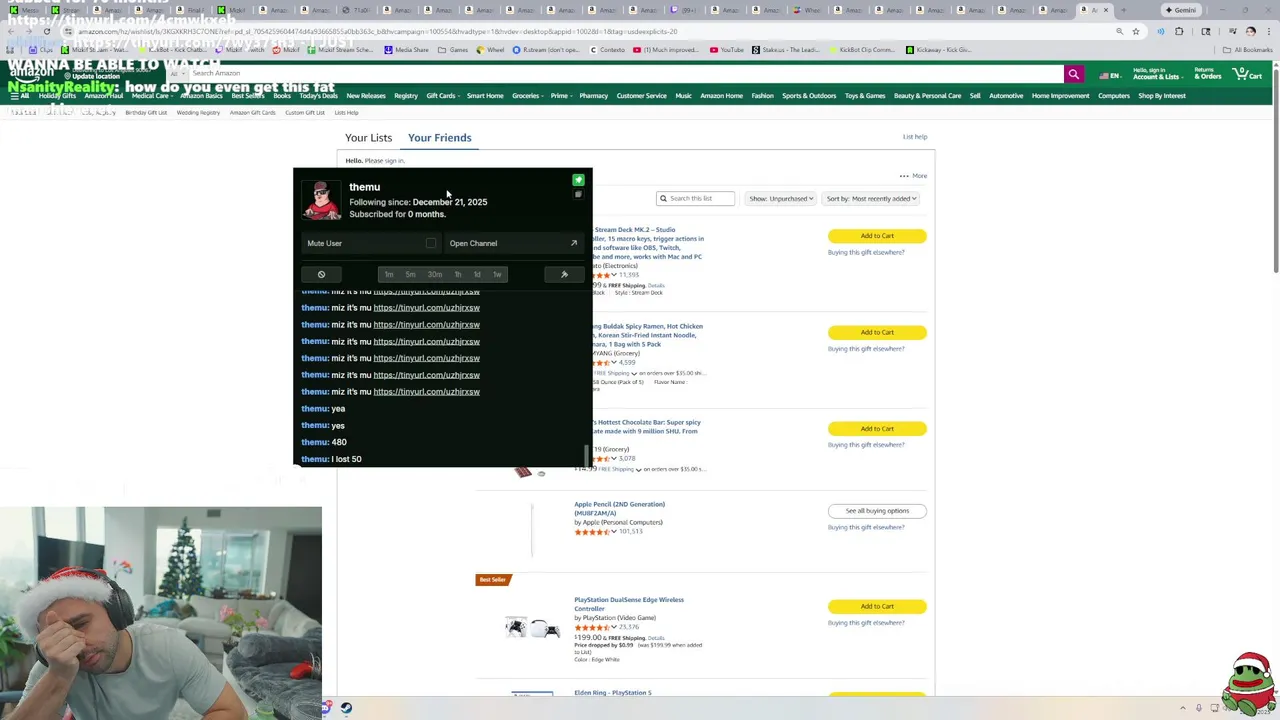This screenshot has width=1280, height=720.
Task: Open Shop By Interest nav item
Action: tap(1161, 96)
